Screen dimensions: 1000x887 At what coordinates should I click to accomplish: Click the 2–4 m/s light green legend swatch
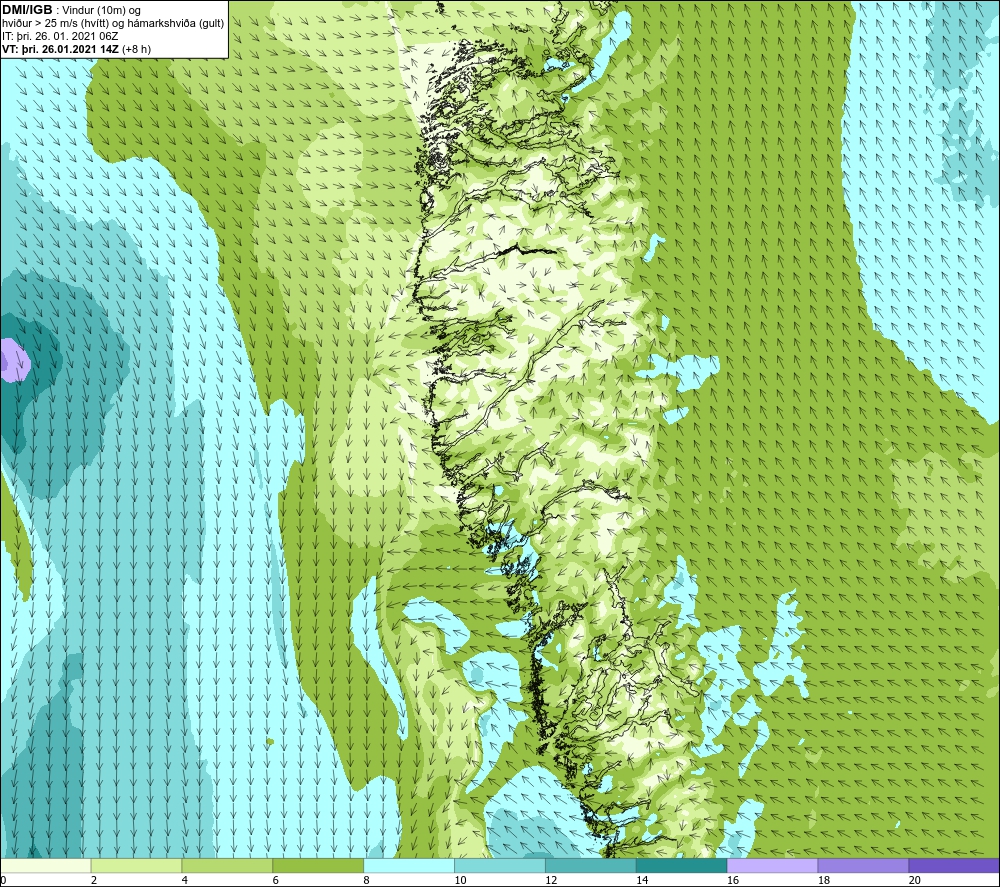[136, 865]
